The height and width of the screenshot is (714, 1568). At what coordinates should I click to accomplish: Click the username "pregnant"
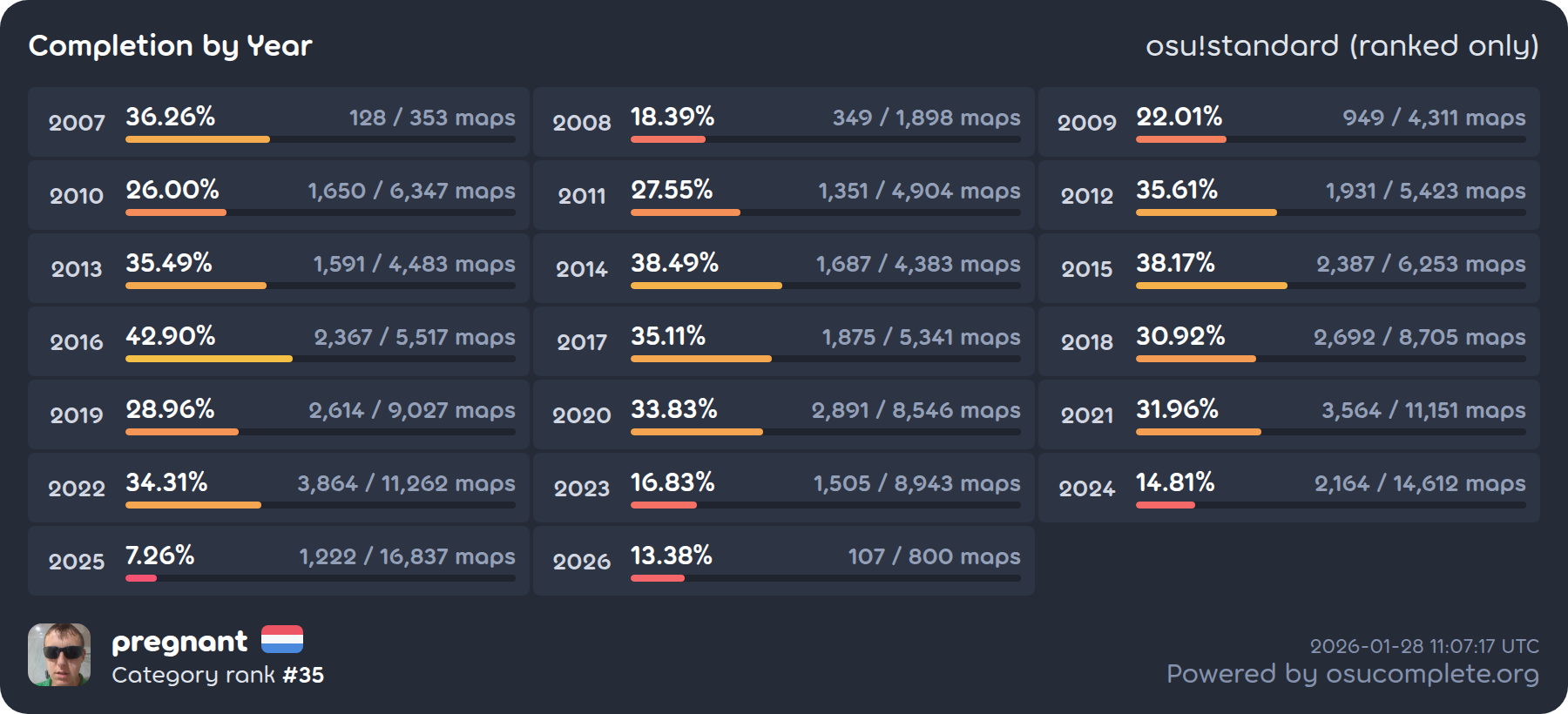point(179,642)
